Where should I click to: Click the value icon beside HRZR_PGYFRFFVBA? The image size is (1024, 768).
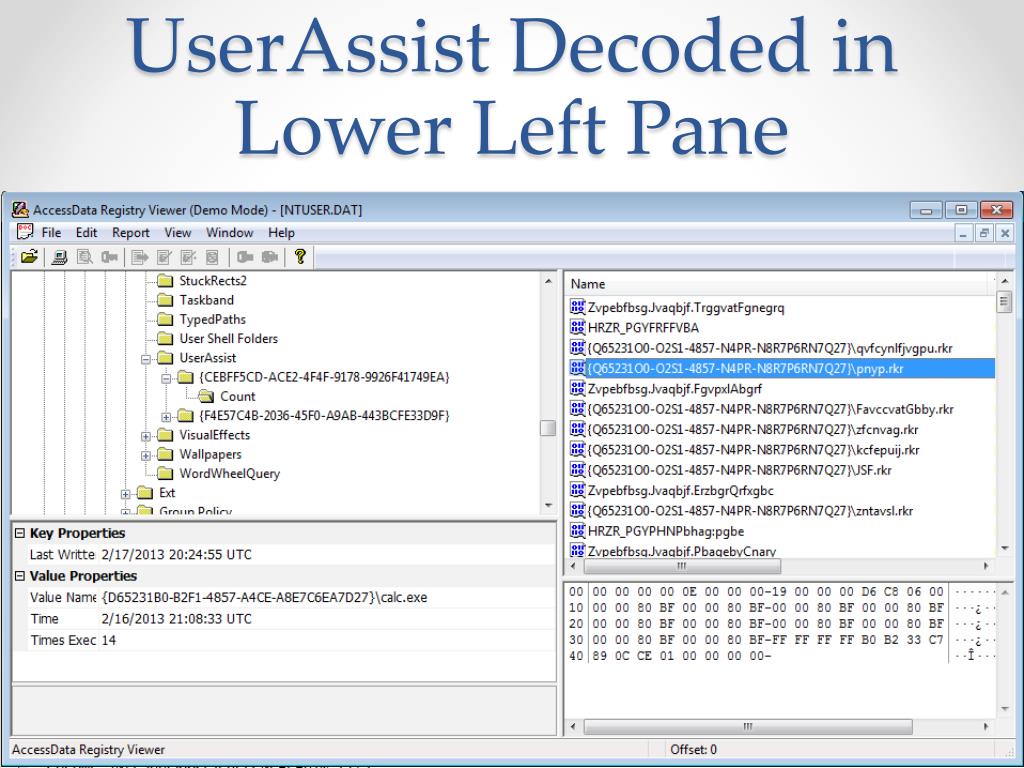[577, 327]
